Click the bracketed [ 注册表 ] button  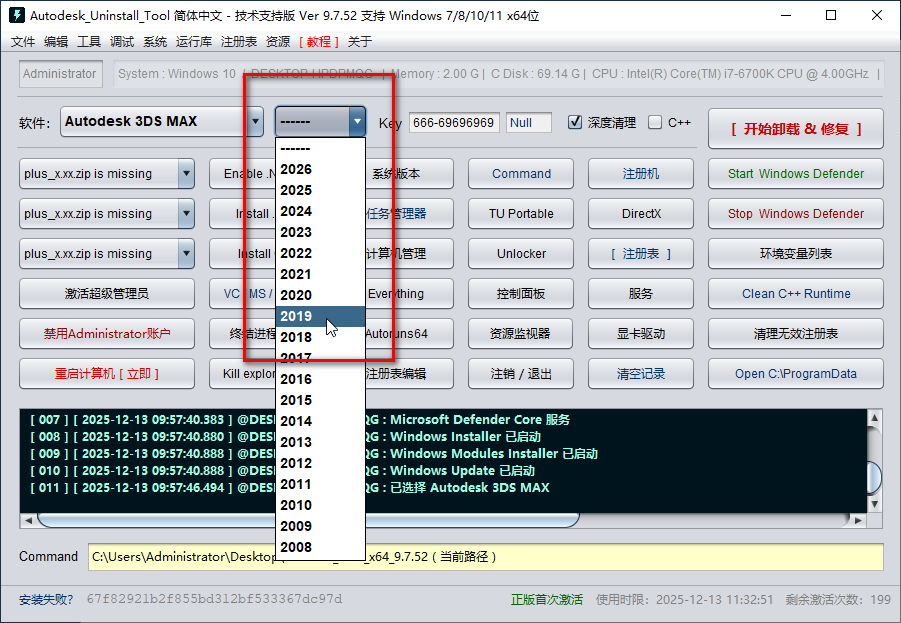point(641,253)
